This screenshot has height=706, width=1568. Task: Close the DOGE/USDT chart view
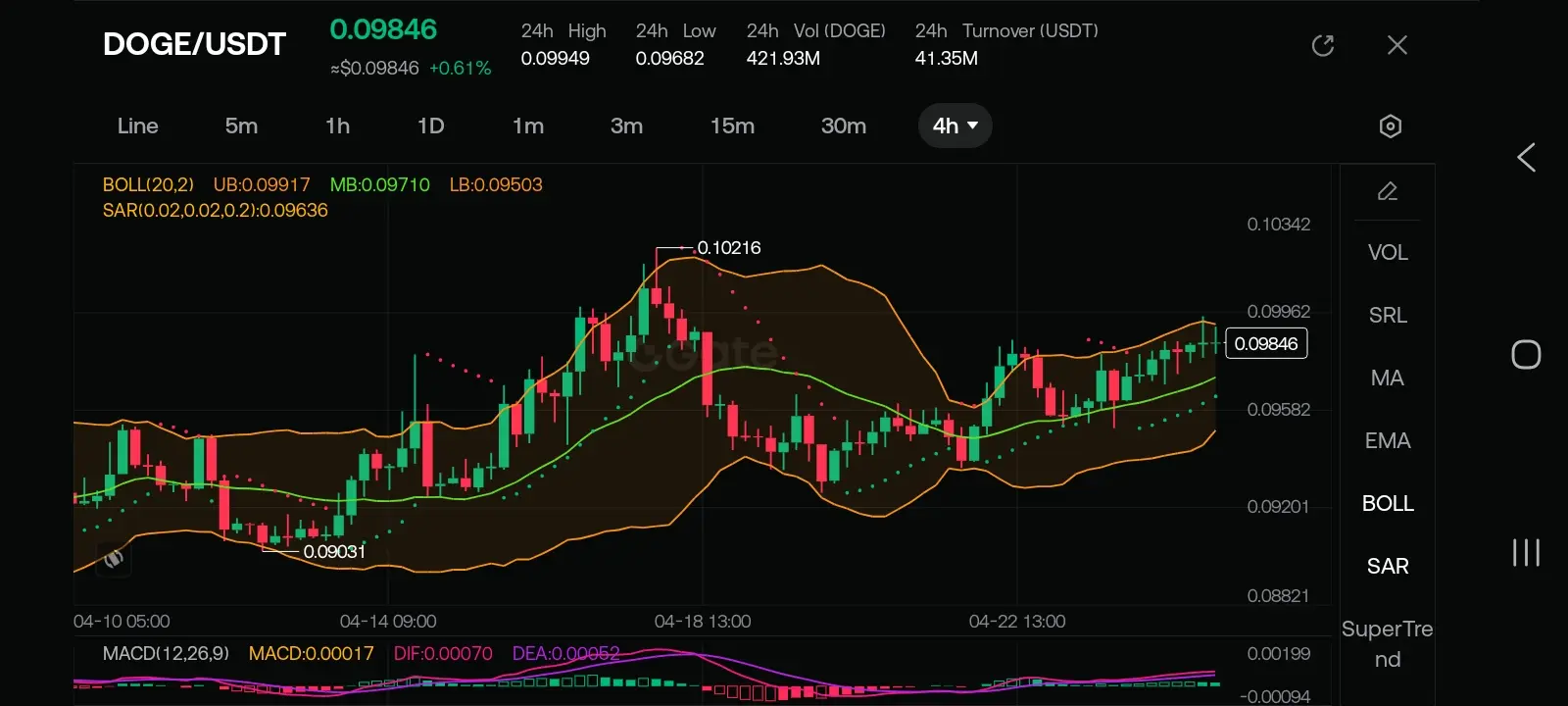(1397, 45)
